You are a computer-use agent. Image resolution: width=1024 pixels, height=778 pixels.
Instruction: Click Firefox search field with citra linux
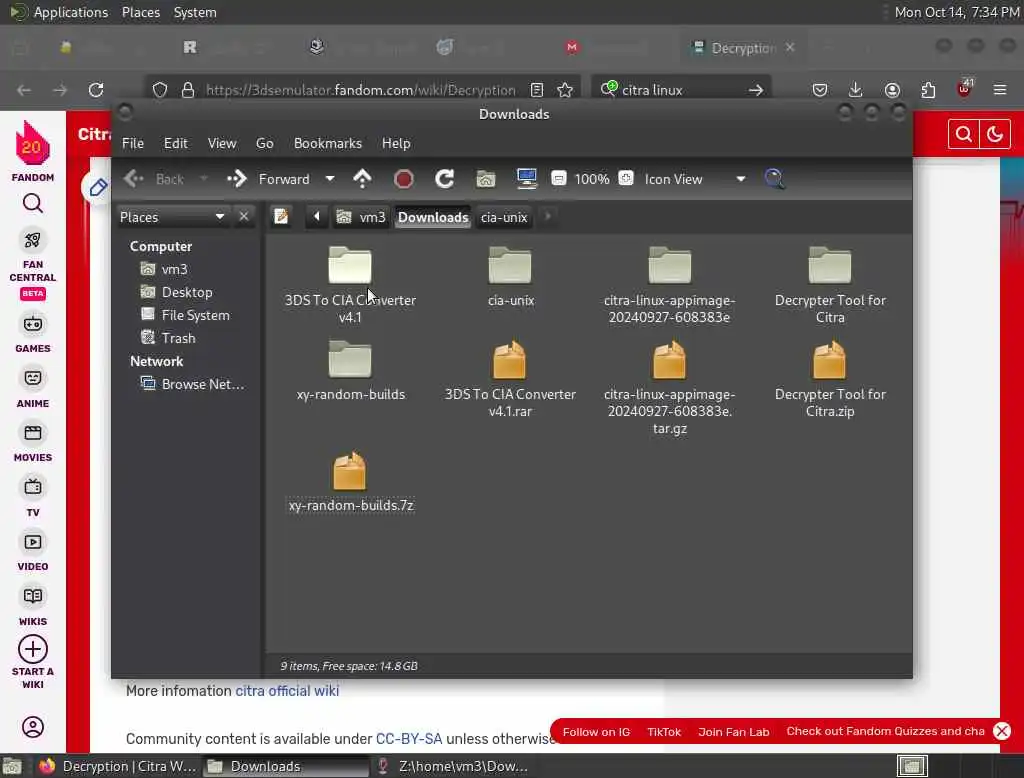tap(681, 90)
